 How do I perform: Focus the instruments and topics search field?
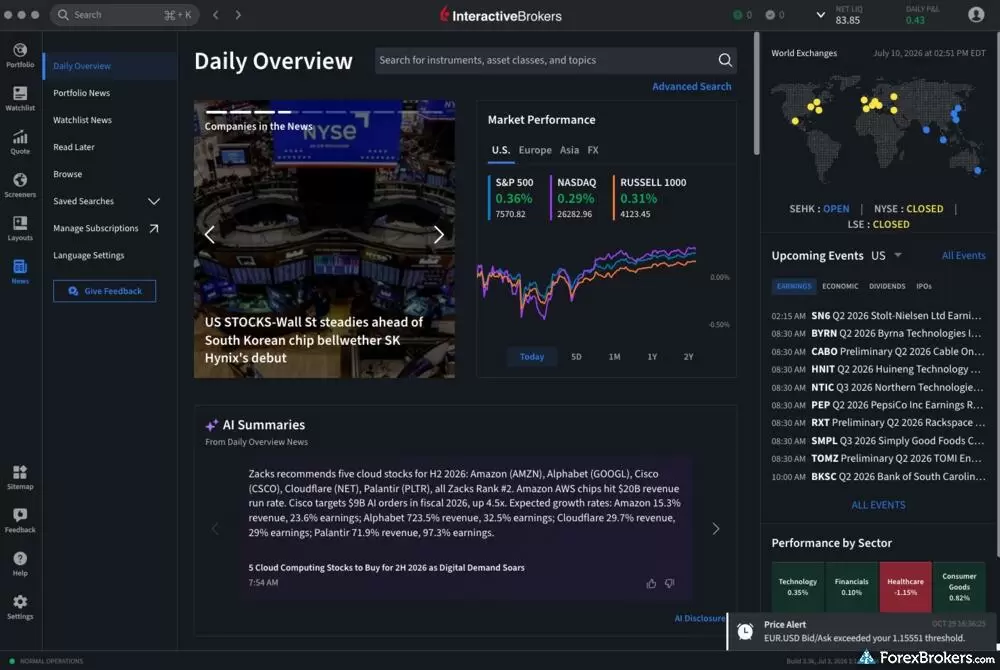tap(555, 60)
